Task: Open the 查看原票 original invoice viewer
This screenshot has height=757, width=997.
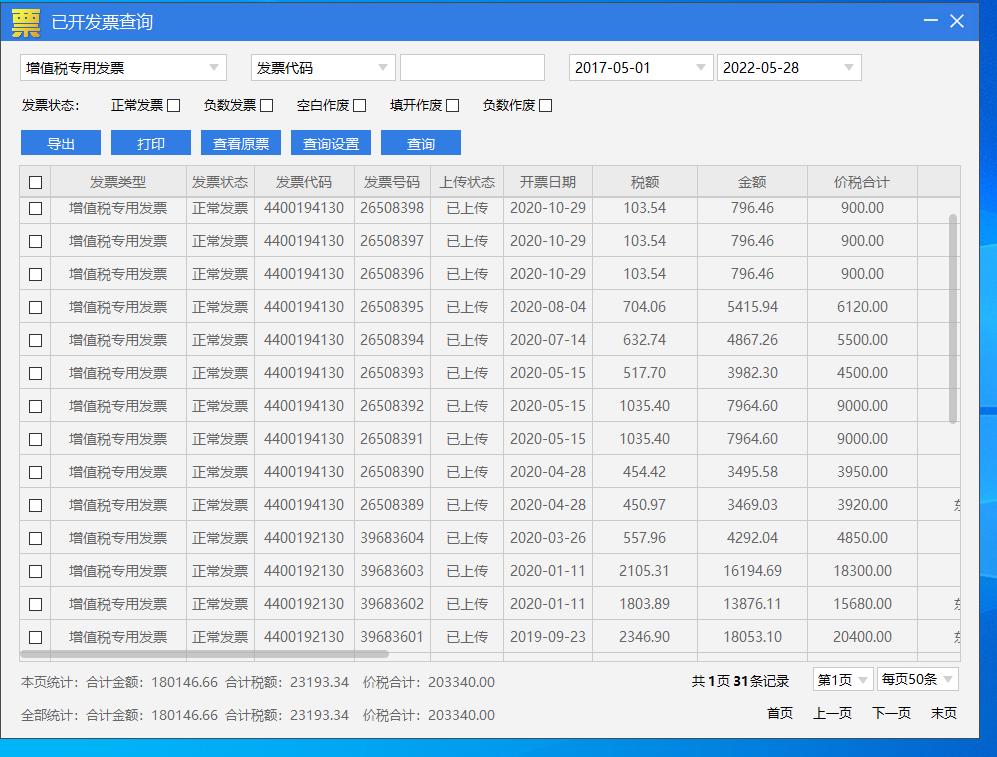Action: point(240,142)
